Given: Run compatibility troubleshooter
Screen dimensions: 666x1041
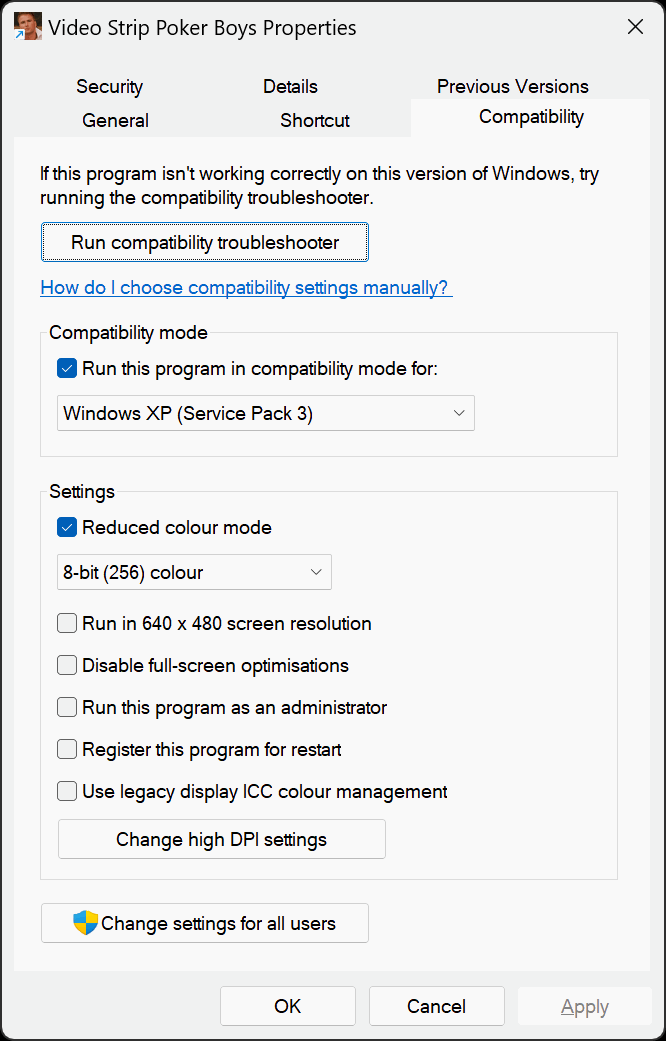Looking at the screenshot, I should 205,242.
